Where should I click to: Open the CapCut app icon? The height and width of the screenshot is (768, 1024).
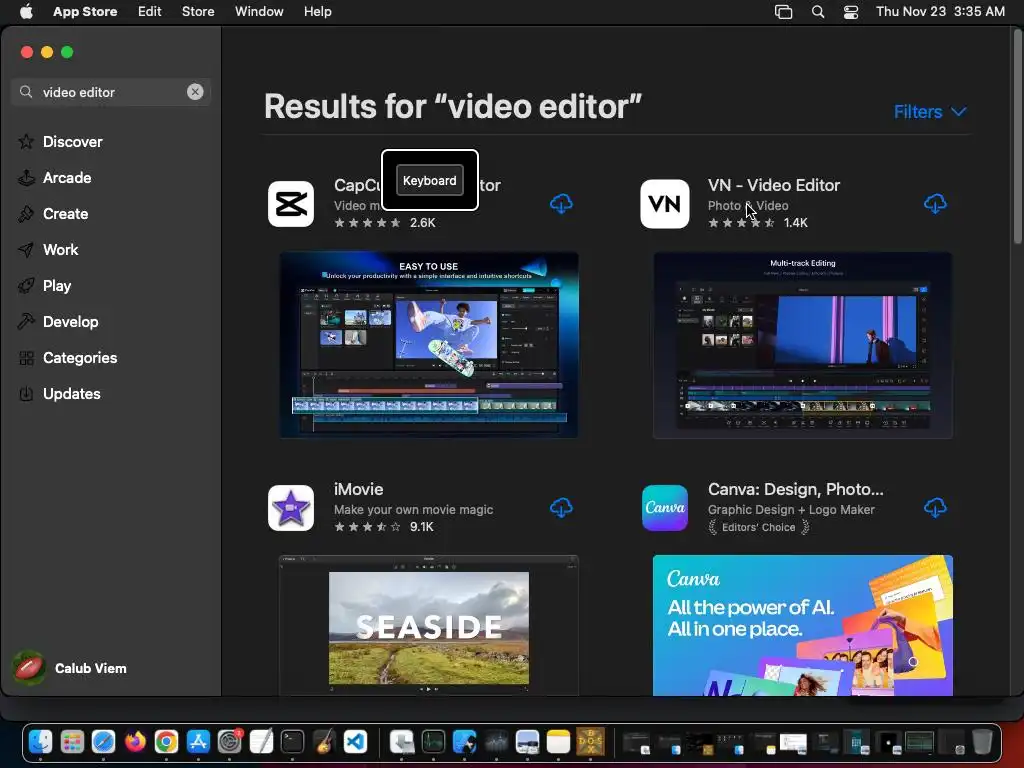tap(291, 204)
